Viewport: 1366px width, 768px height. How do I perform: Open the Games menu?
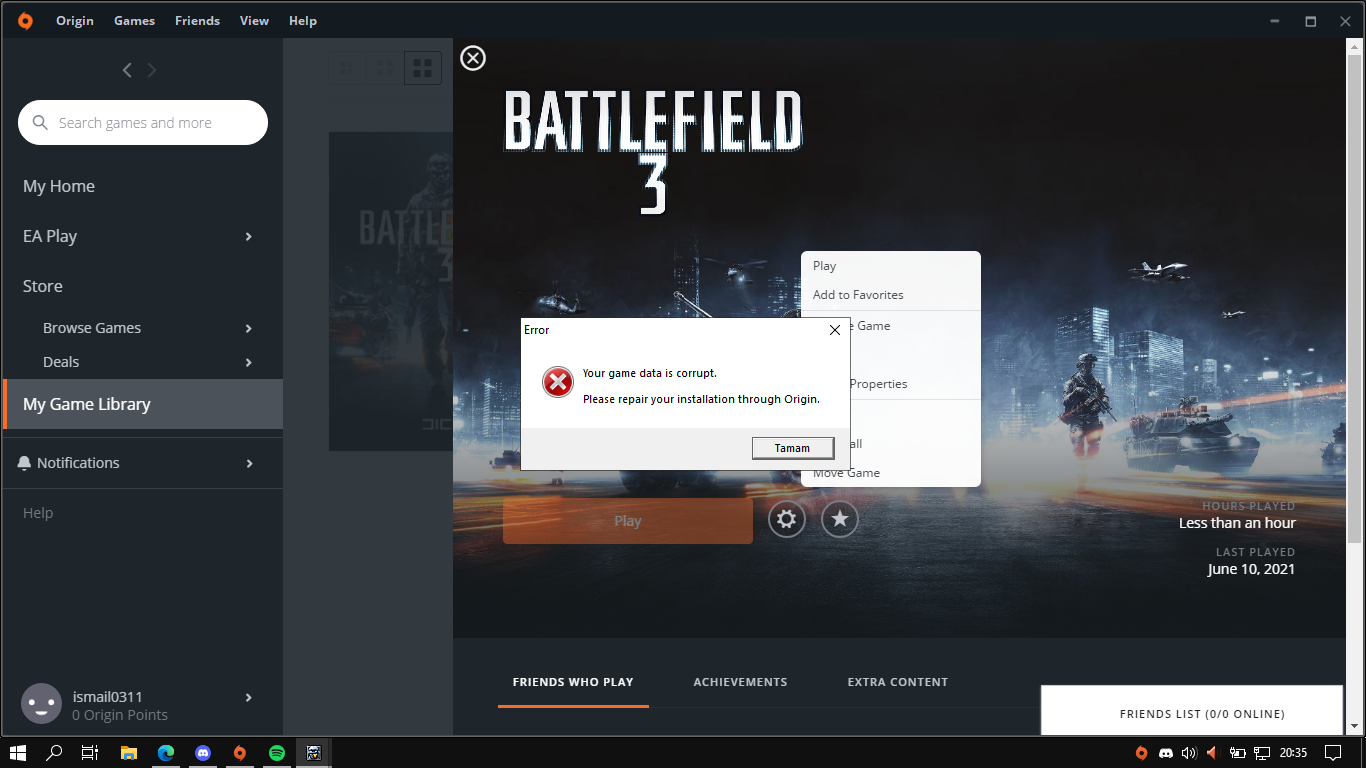coord(134,20)
